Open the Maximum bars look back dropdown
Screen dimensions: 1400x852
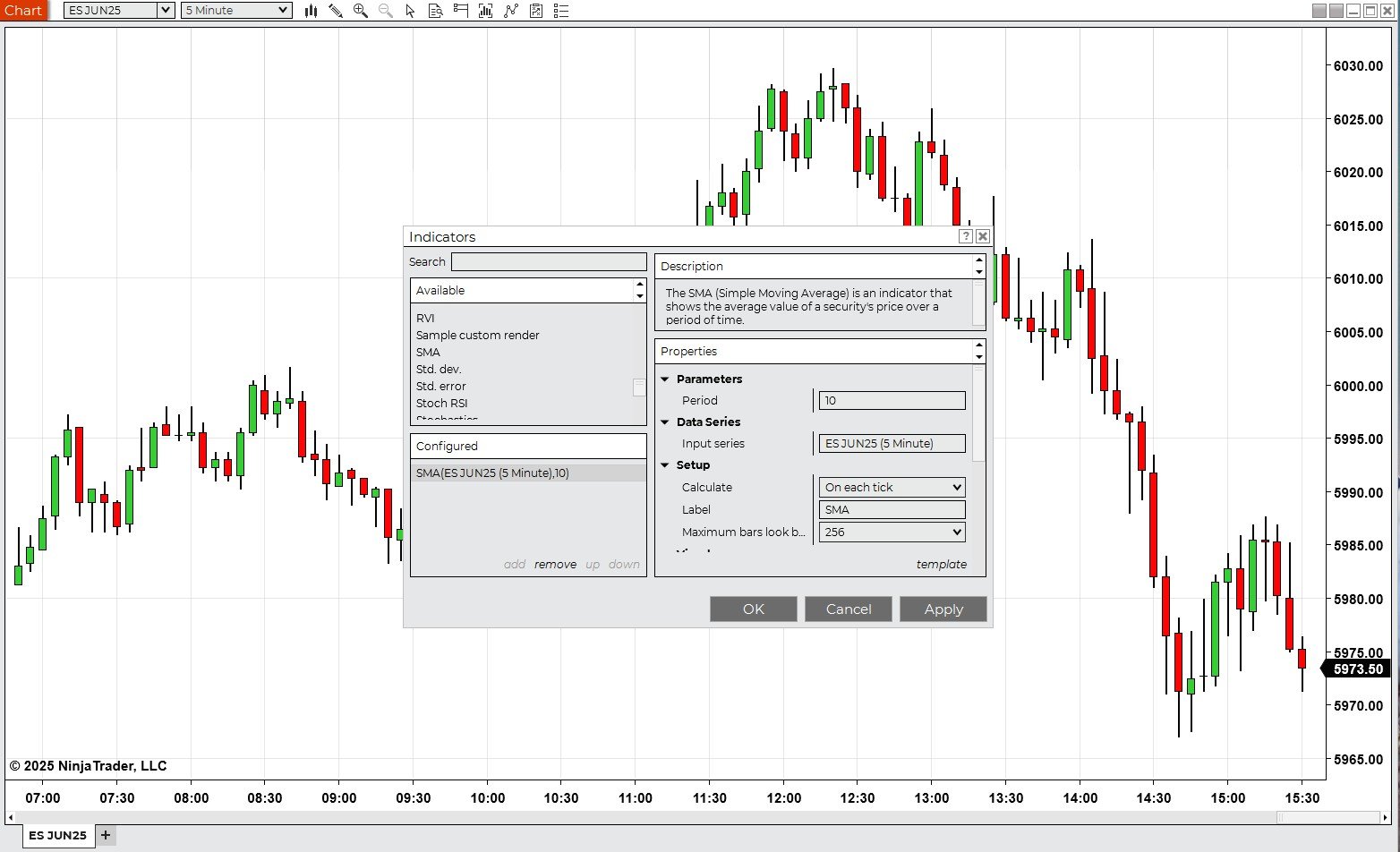coord(892,532)
